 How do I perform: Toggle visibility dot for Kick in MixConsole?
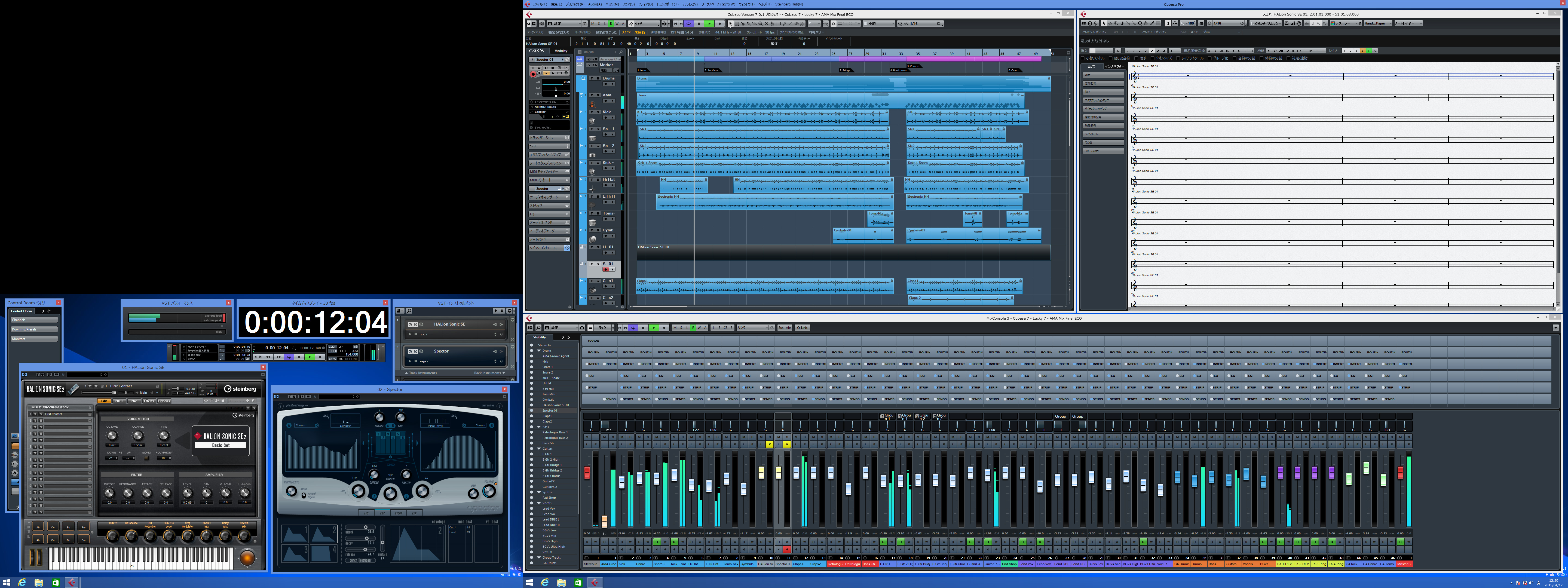point(531,362)
